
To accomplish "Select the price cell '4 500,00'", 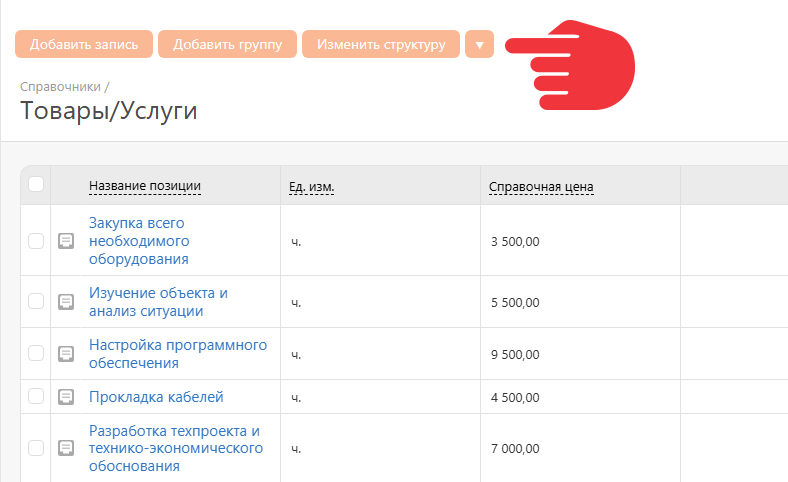I will [x=515, y=398].
